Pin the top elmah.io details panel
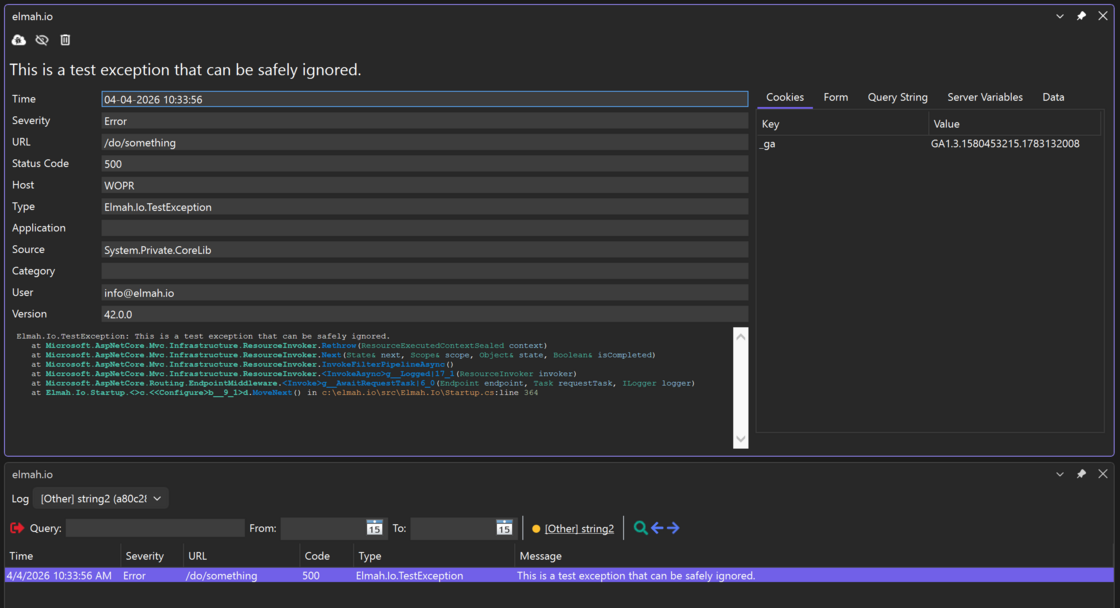The image size is (1120, 608). click(x=1081, y=16)
